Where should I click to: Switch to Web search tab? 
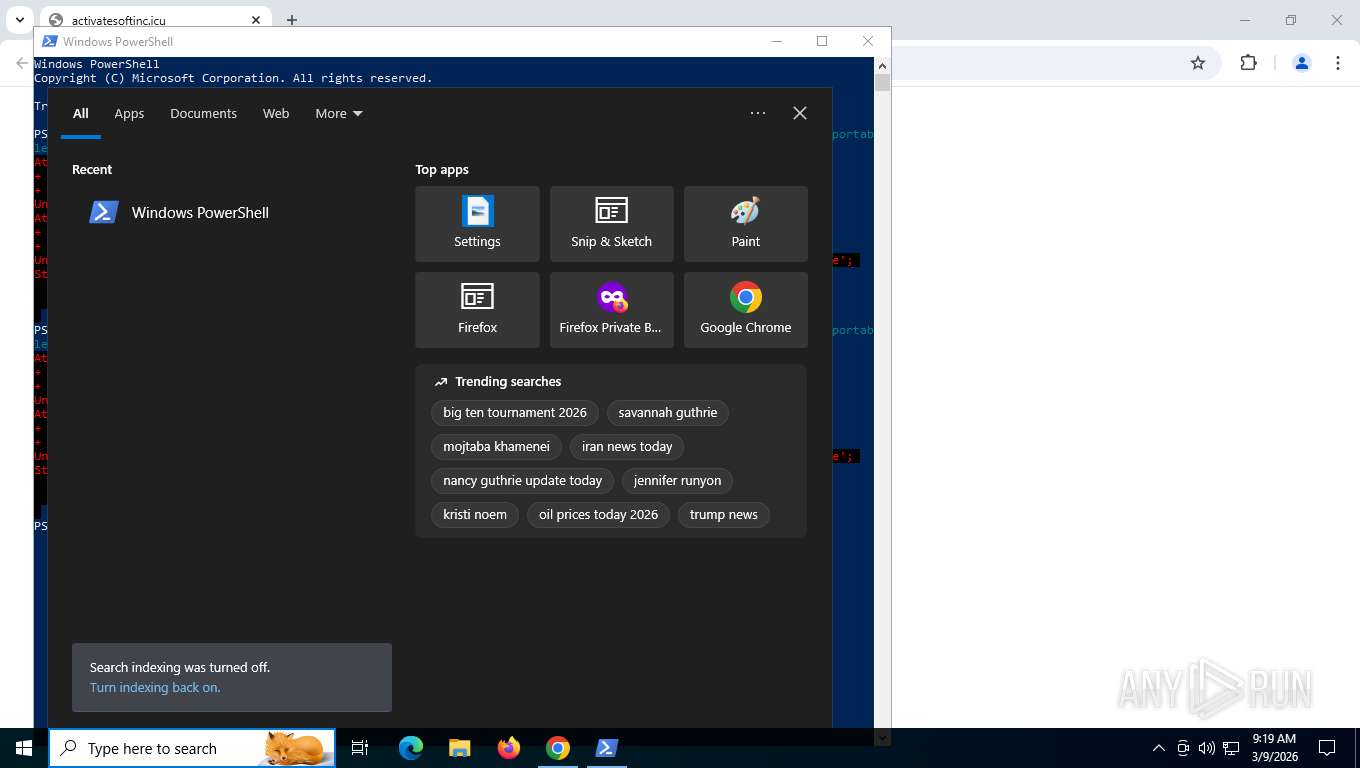click(x=276, y=113)
